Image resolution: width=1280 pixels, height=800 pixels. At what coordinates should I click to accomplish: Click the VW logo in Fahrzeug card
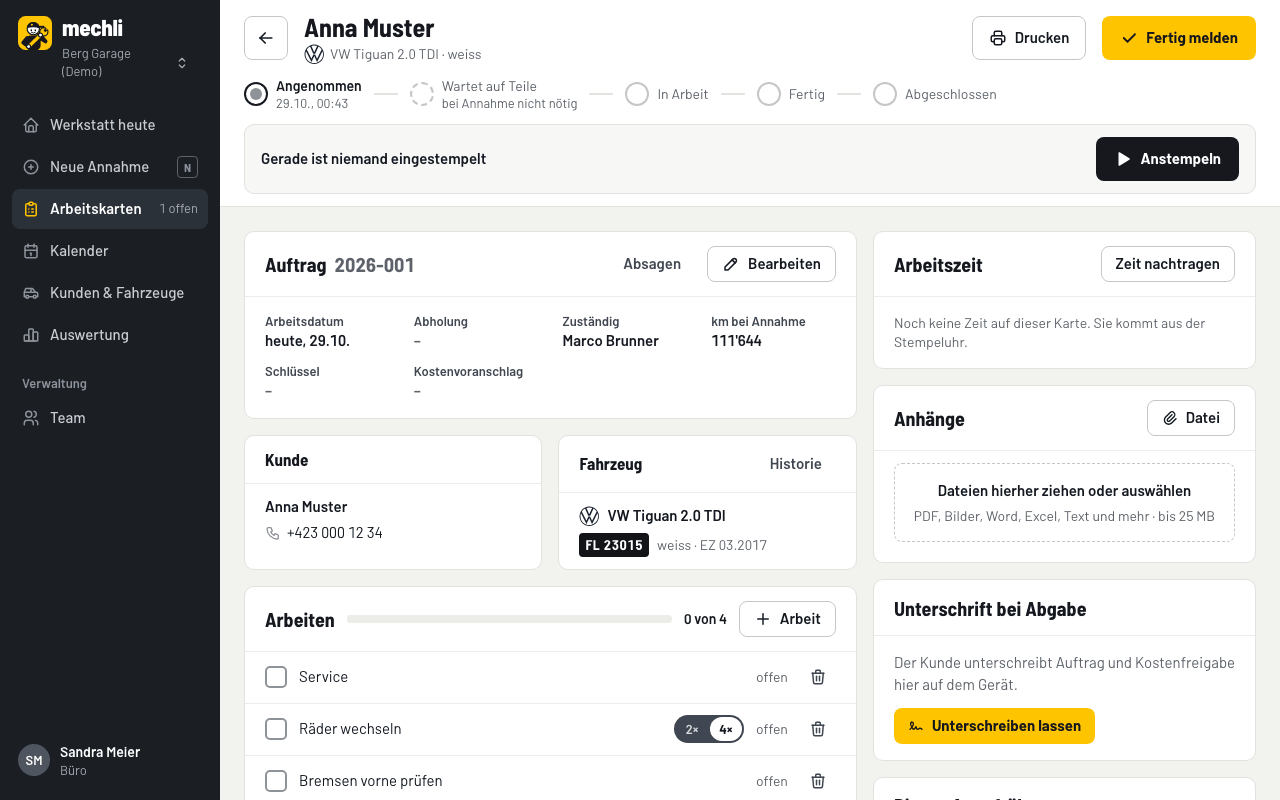[589, 516]
